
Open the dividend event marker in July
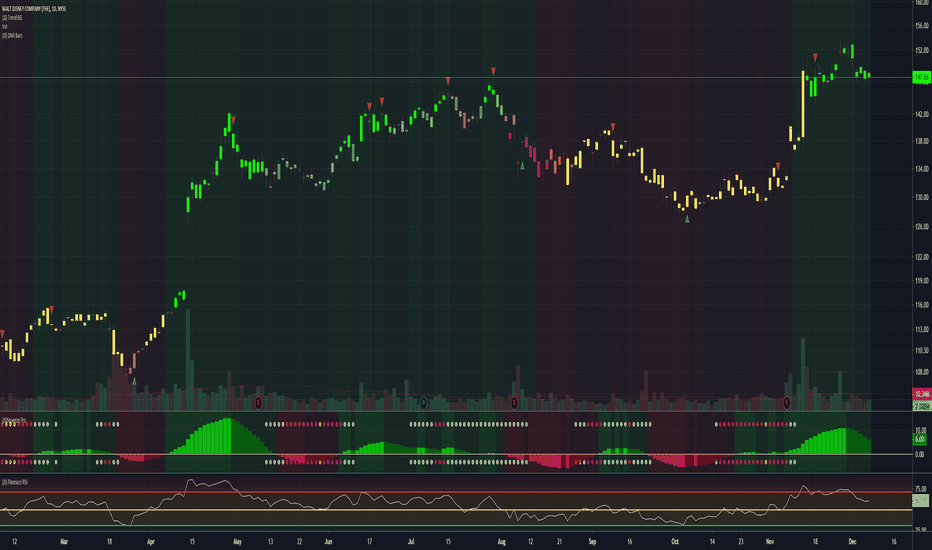click(423, 403)
